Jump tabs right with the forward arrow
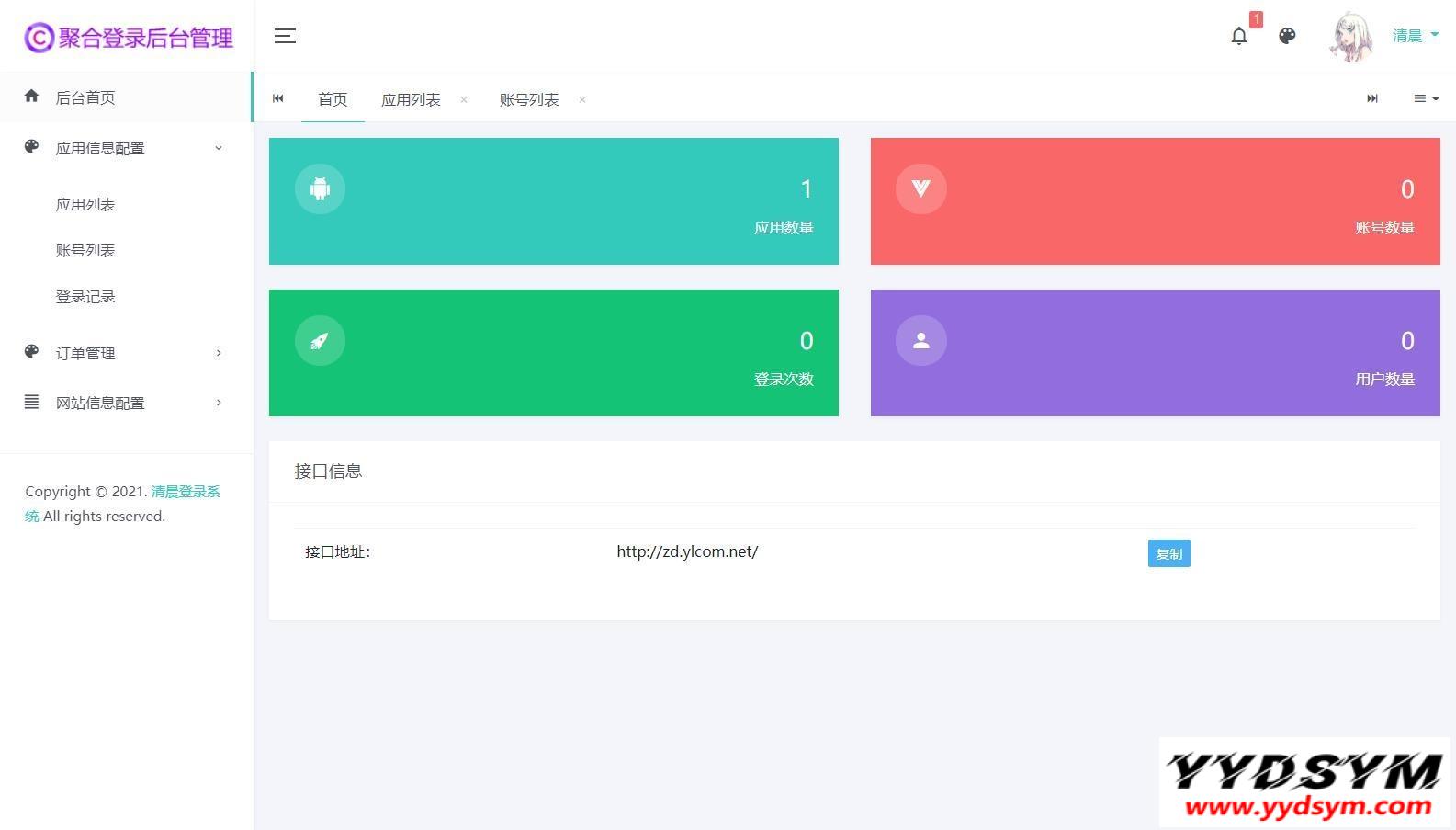The image size is (1456, 830). click(x=1372, y=98)
